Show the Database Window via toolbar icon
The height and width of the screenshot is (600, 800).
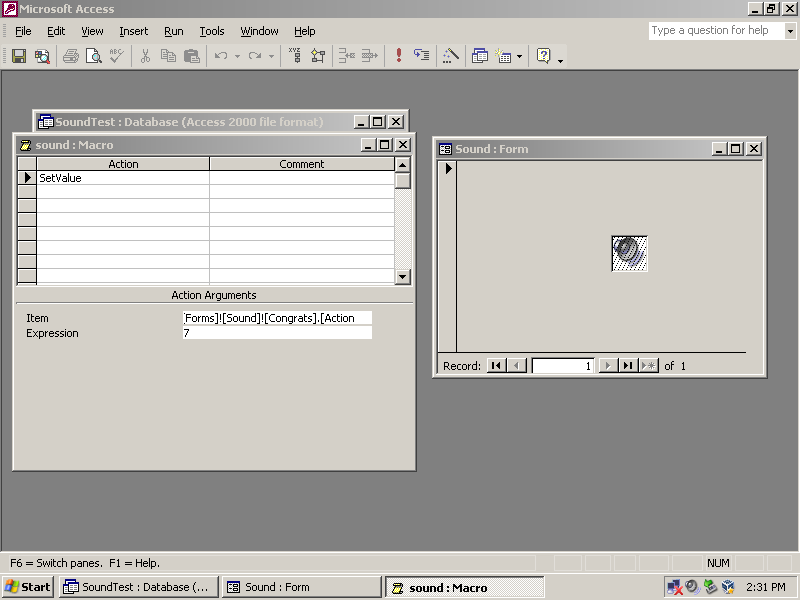point(480,56)
